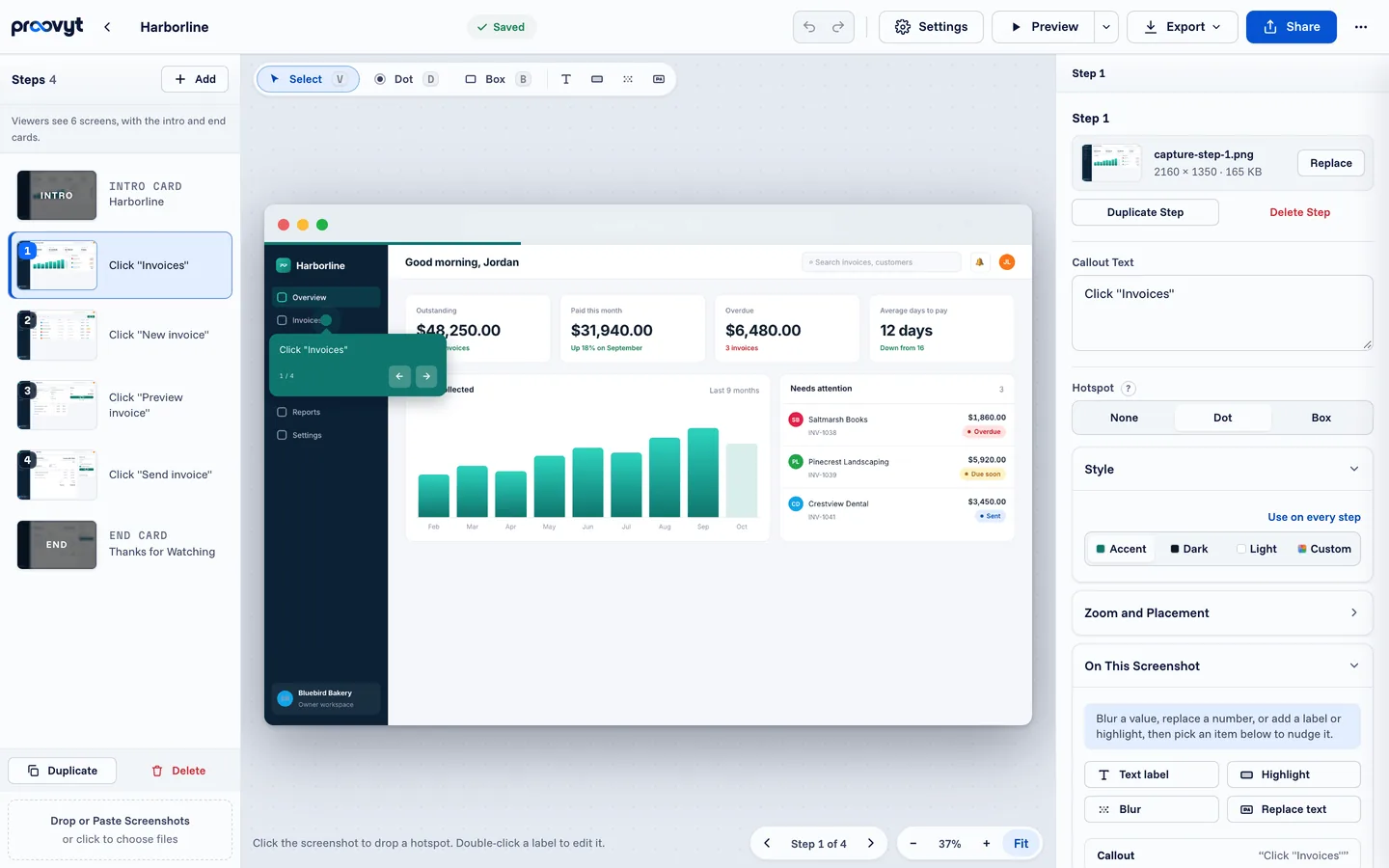Select step 3 Click "Preview invoice"
The image size is (1389, 868).
tap(121, 405)
